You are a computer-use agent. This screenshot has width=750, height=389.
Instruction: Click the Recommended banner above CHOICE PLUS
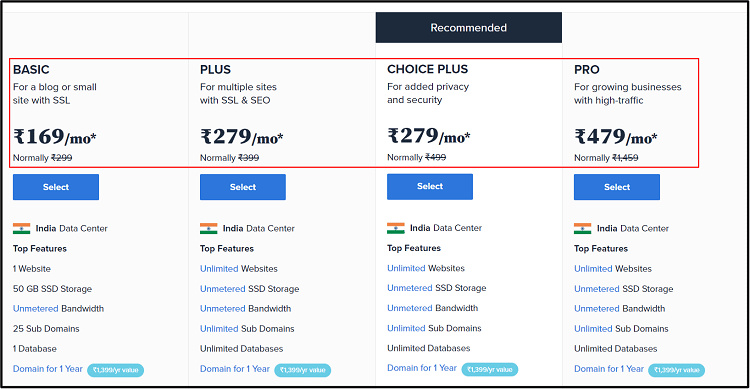[469, 28]
